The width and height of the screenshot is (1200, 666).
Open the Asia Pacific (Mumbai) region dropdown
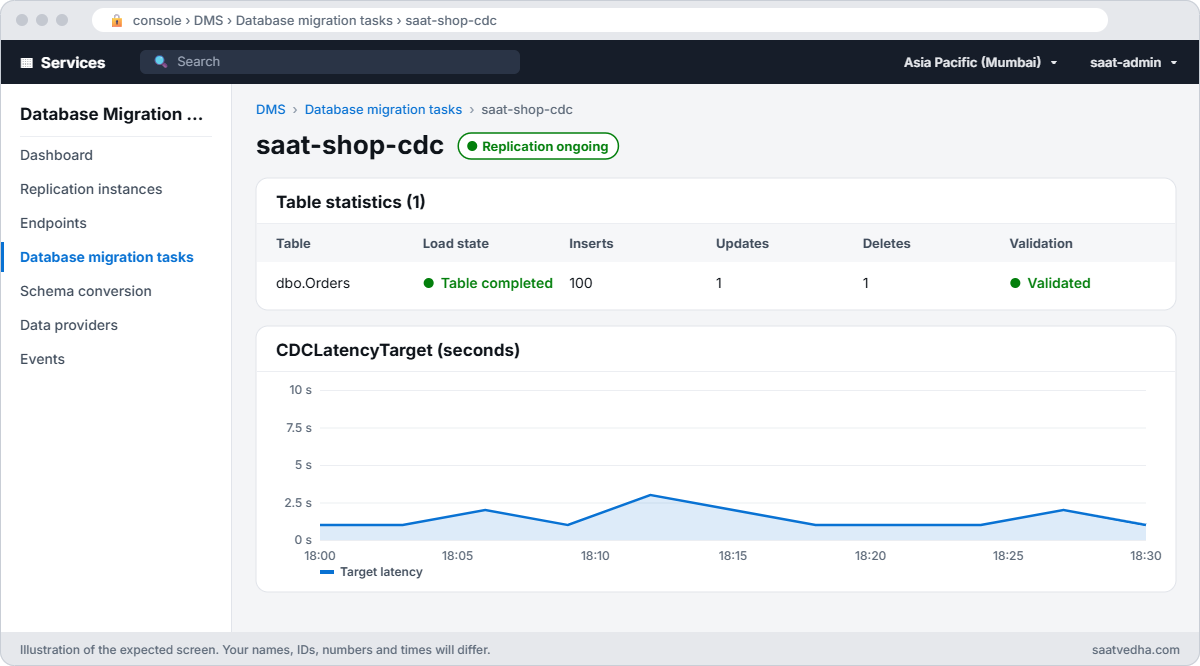tap(980, 62)
